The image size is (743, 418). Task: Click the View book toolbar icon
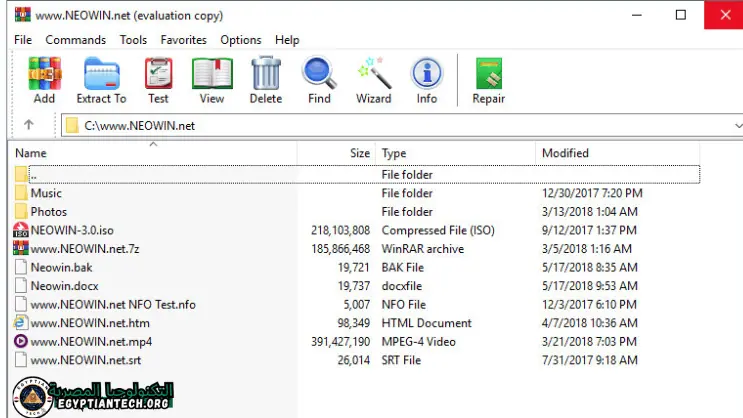pyautogui.click(x=212, y=73)
